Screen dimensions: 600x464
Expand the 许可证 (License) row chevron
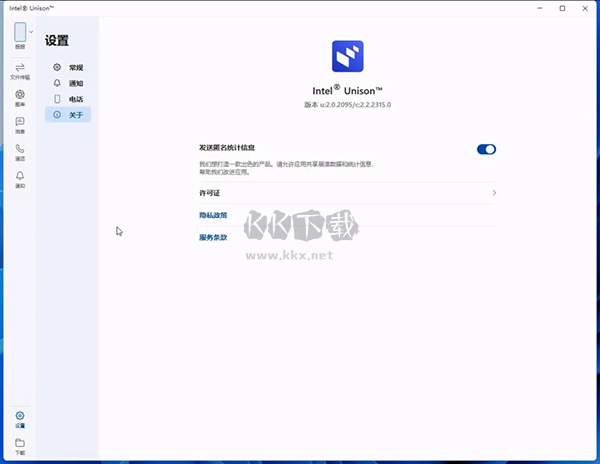[x=494, y=193]
